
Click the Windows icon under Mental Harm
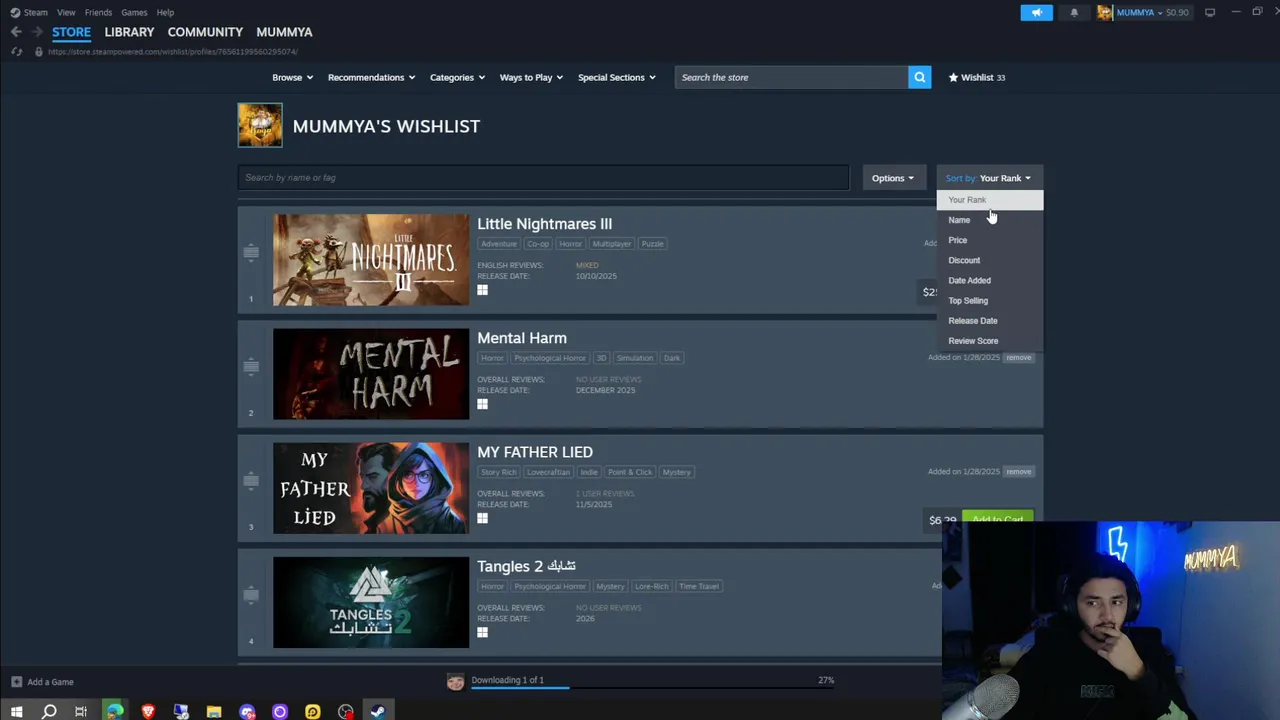click(482, 404)
